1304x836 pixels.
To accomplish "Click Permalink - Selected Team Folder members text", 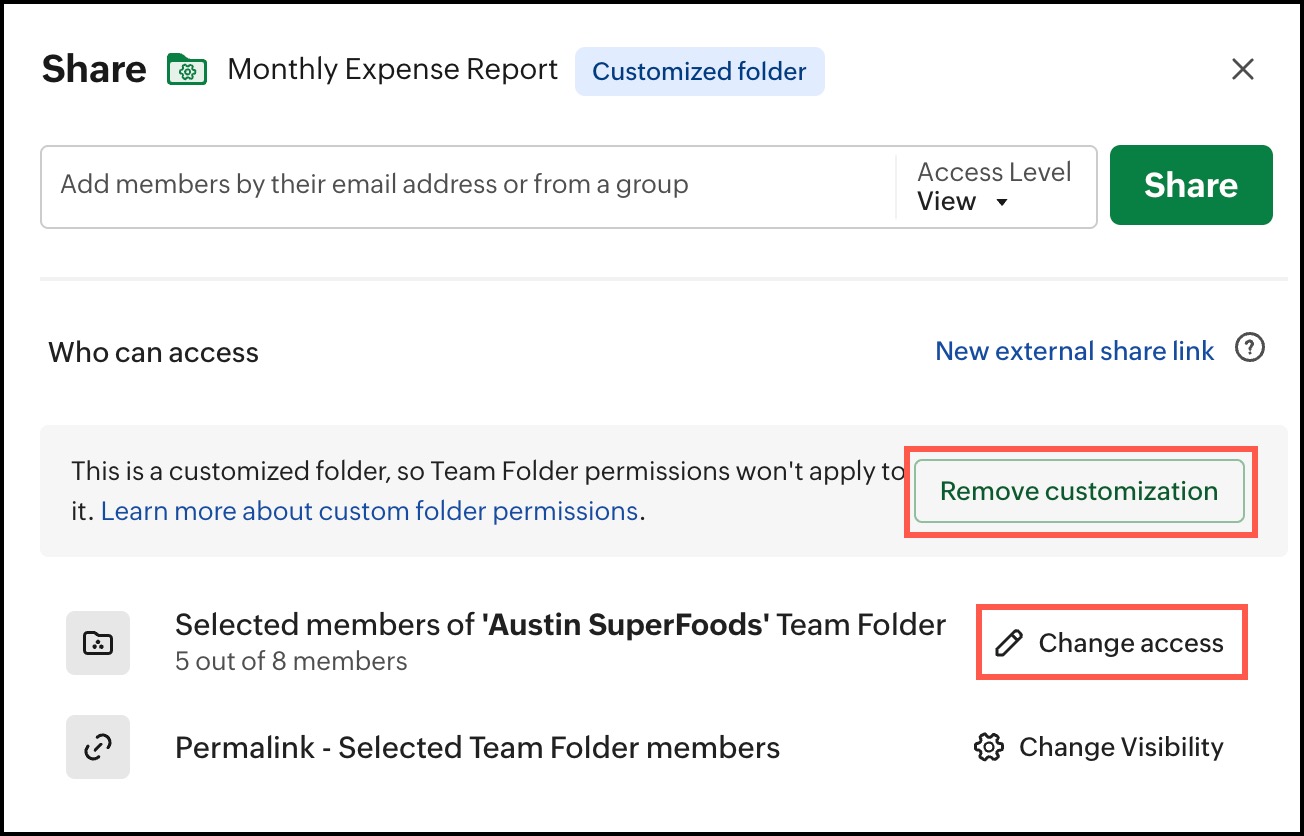I will (477, 747).
